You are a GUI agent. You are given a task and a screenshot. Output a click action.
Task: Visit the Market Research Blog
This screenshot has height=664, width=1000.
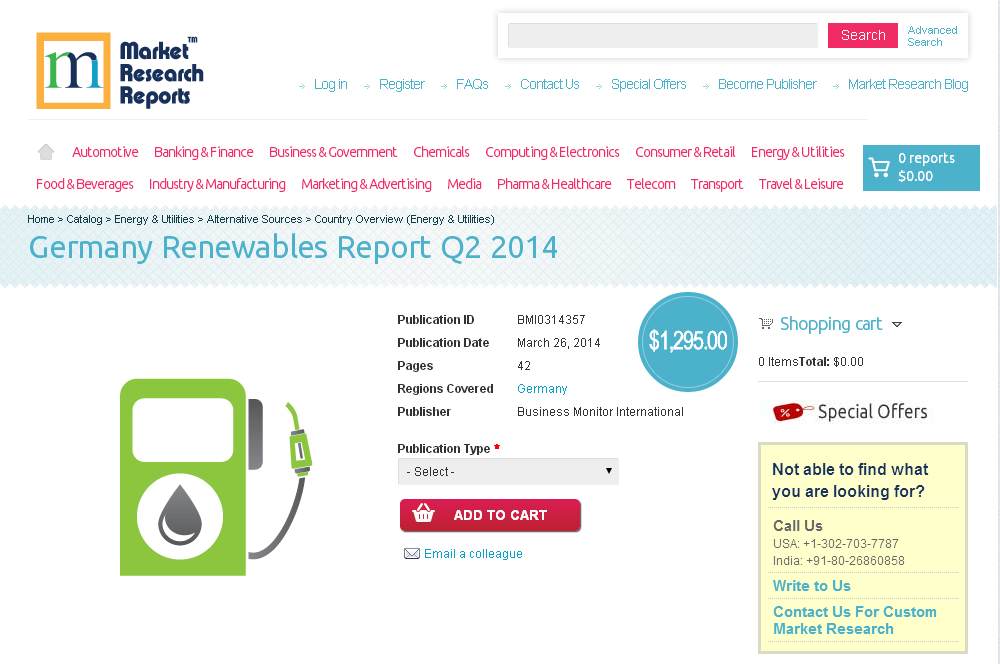click(x=908, y=84)
